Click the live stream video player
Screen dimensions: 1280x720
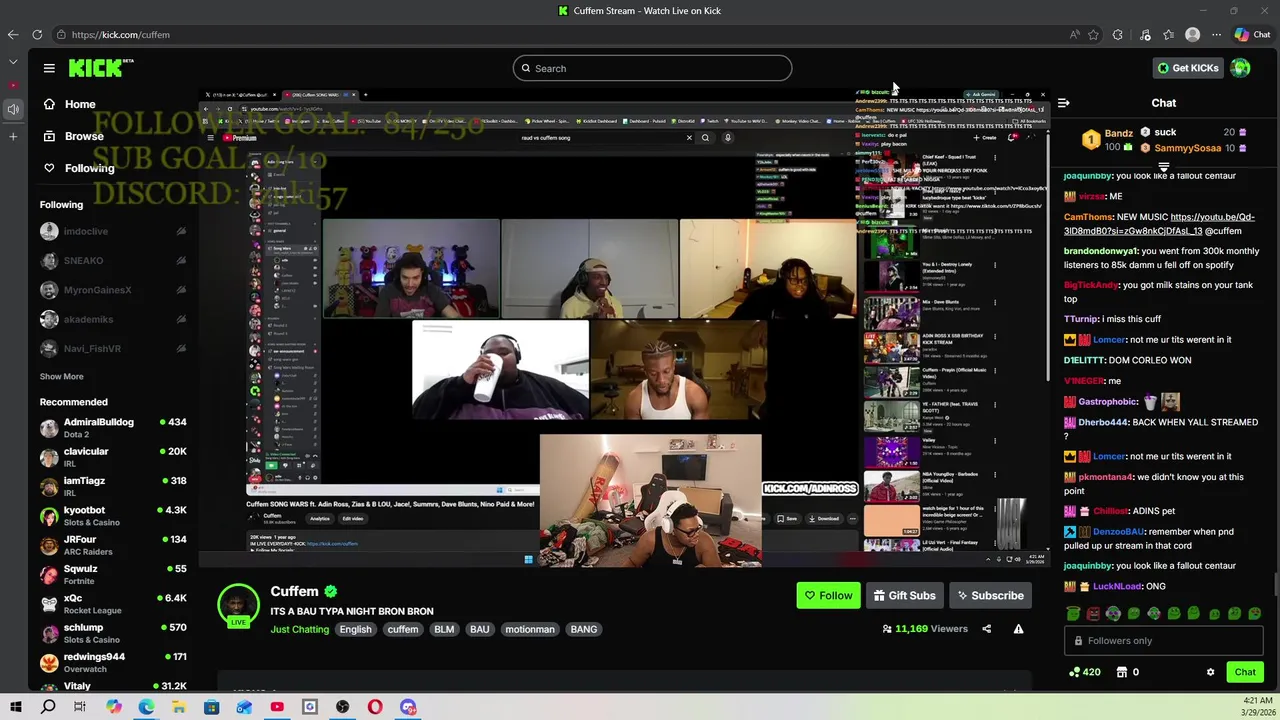tap(625, 327)
